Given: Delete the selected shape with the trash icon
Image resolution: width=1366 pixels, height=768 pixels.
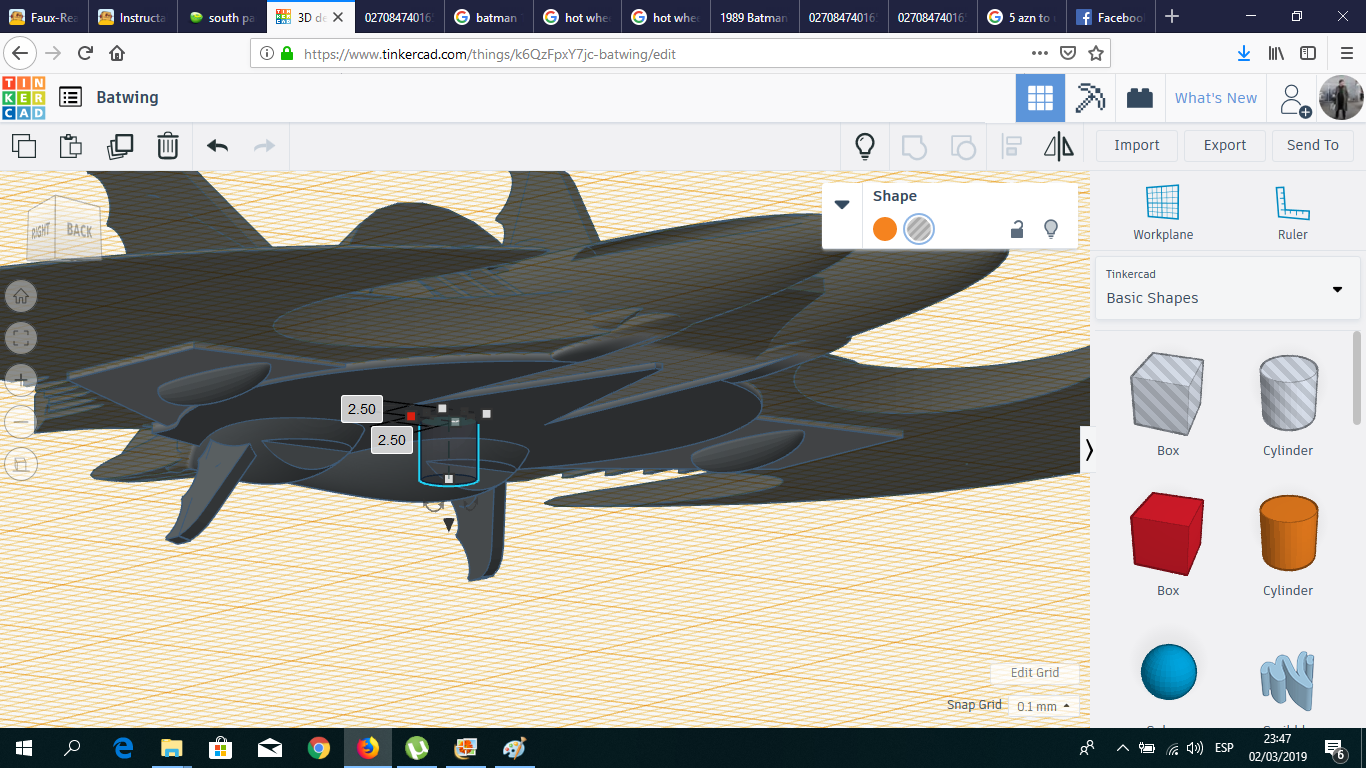Looking at the screenshot, I should click(x=168, y=146).
